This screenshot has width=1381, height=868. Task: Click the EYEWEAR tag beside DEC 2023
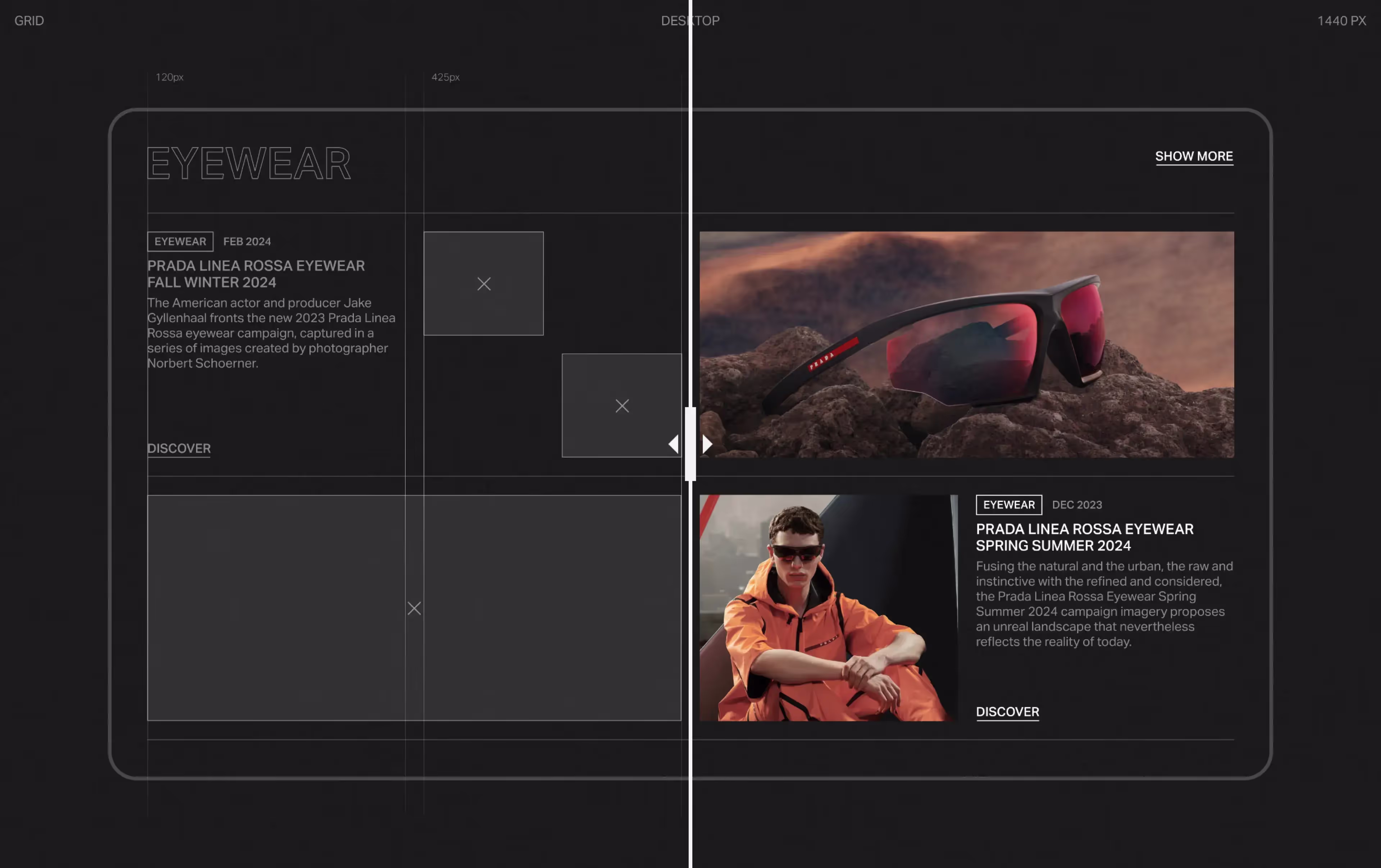(1009, 504)
